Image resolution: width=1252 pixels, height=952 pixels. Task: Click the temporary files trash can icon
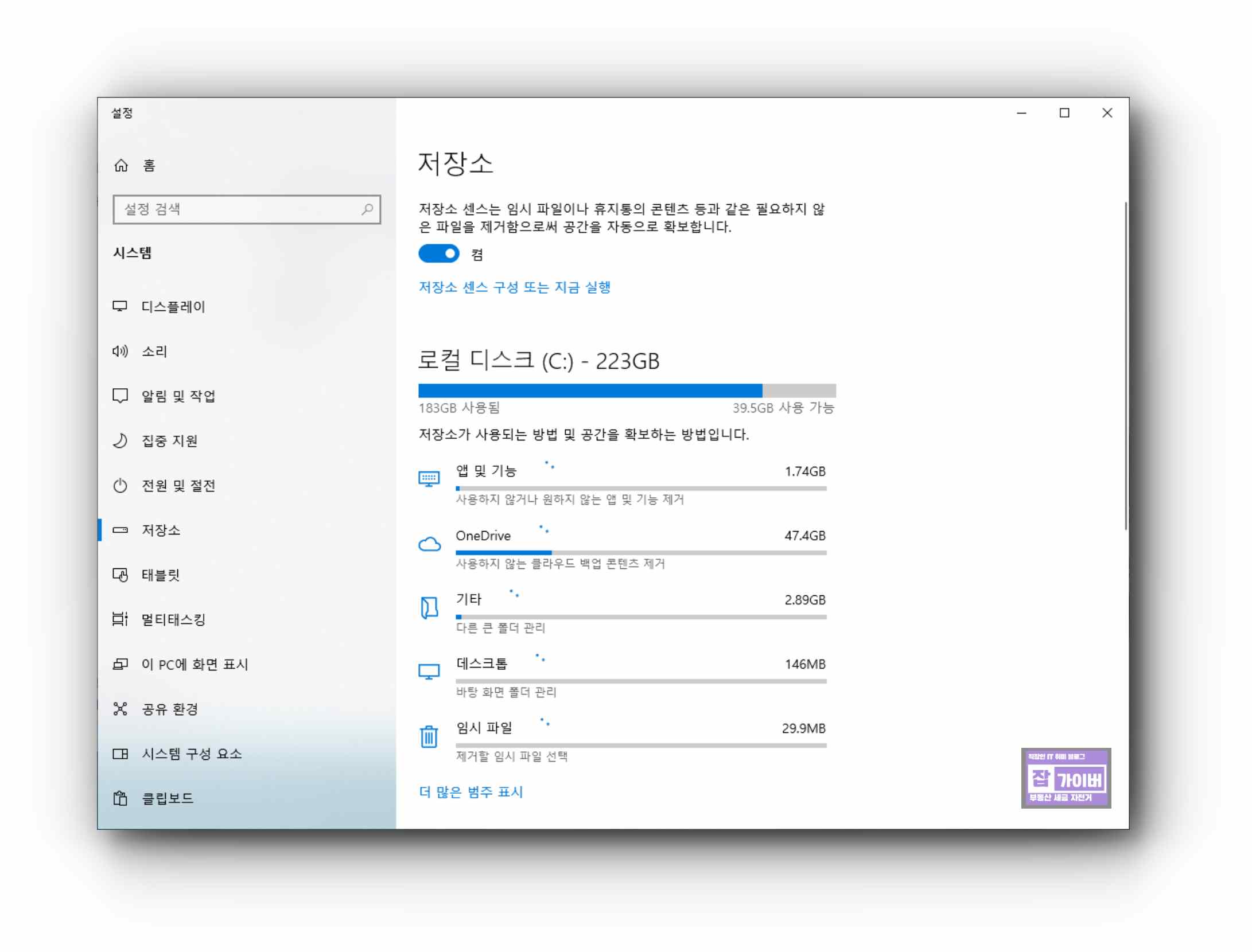pos(429,736)
